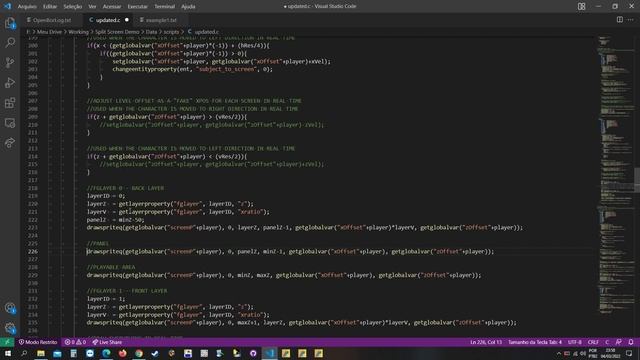Open the Editar menu
Image resolution: width=640 pixels, height=360 pixels.
pos(50,7)
